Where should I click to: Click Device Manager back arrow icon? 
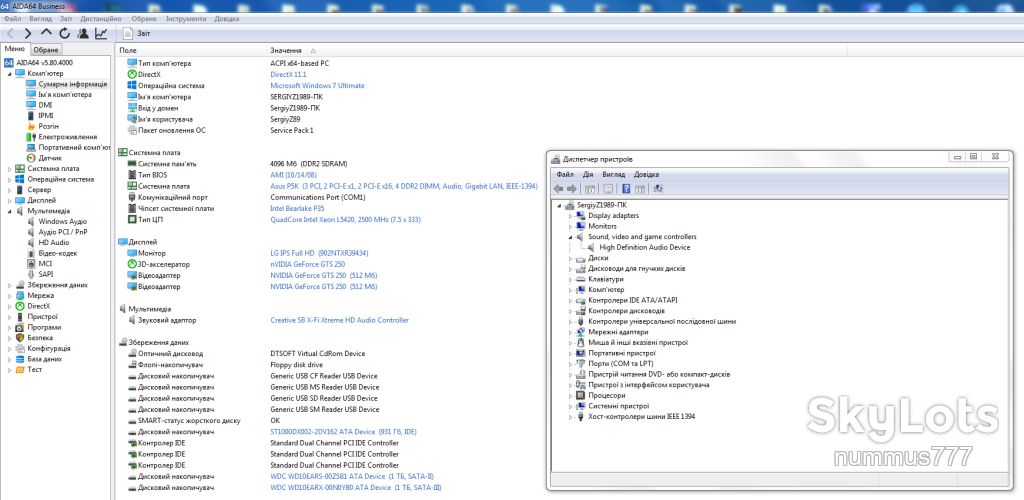(x=558, y=189)
